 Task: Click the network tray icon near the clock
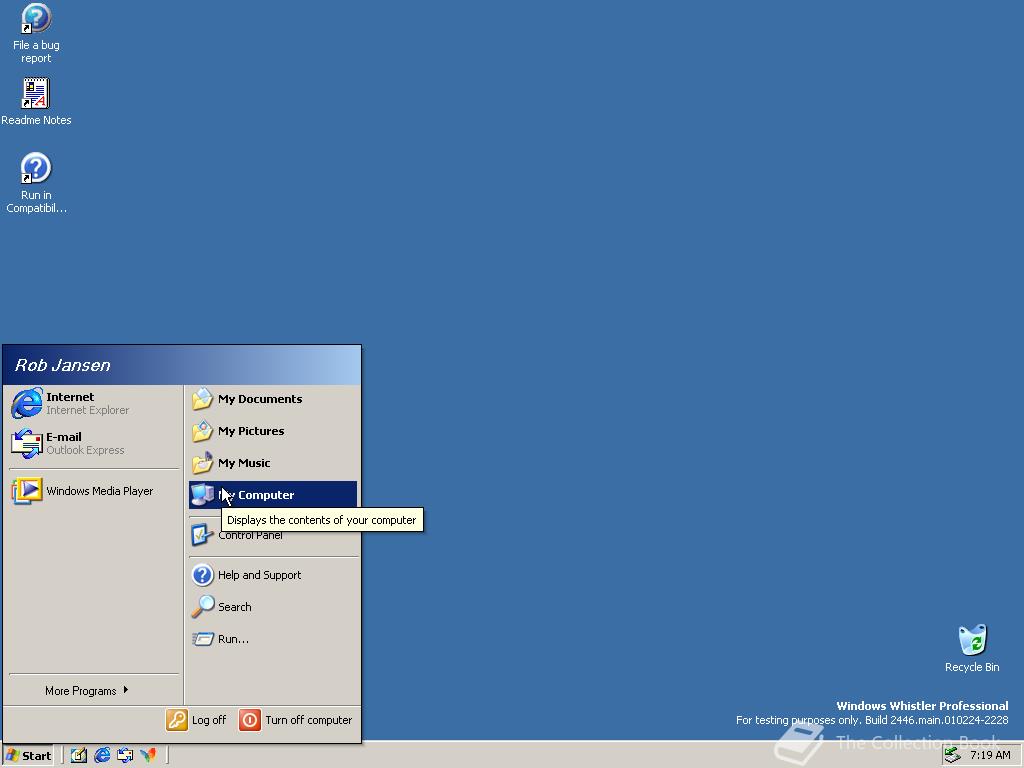pyautogui.click(x=953, y=755)
